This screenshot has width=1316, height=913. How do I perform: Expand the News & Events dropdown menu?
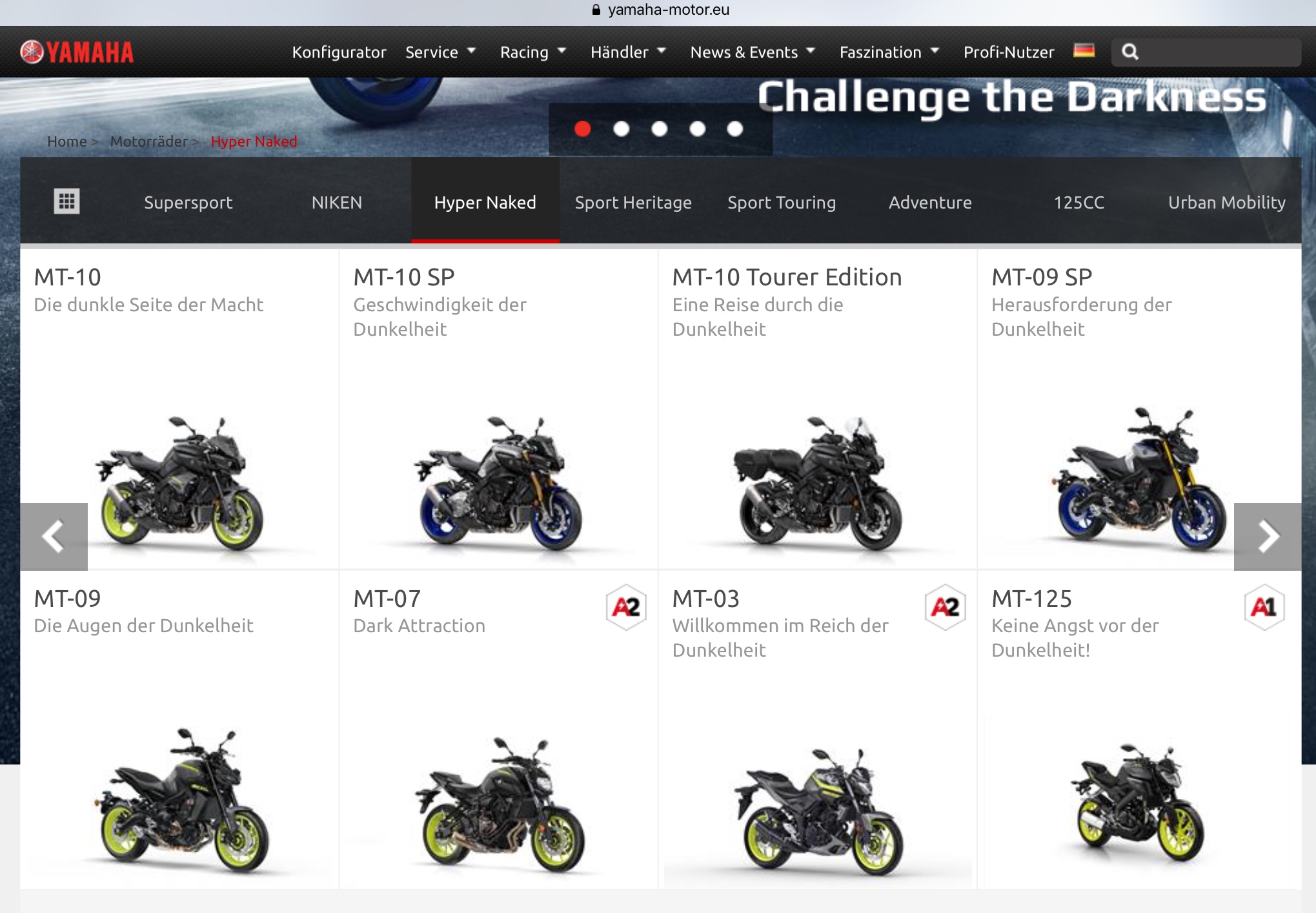(x=753, y=52)
